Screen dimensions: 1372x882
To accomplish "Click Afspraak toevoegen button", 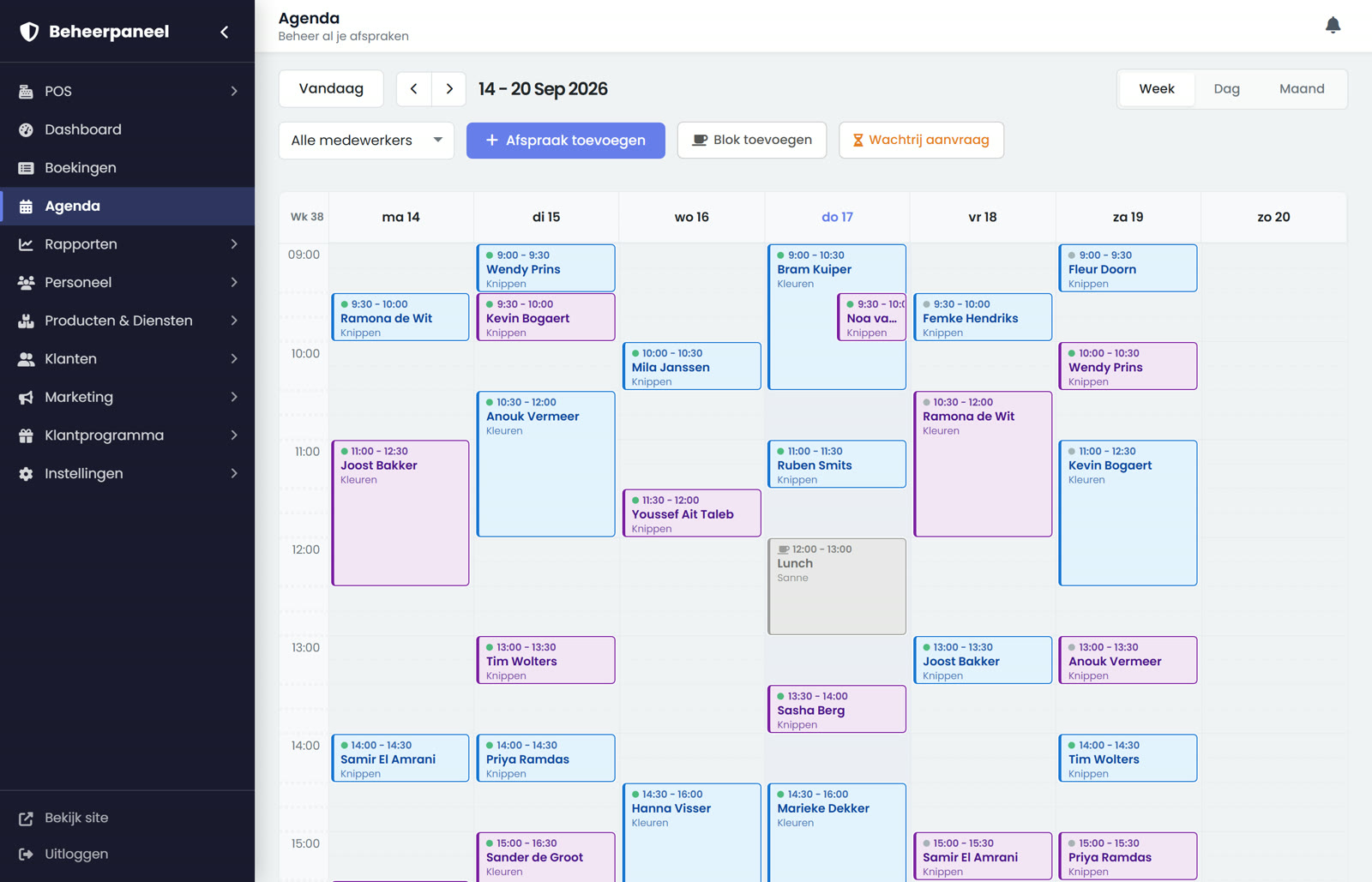I will 566,141.
